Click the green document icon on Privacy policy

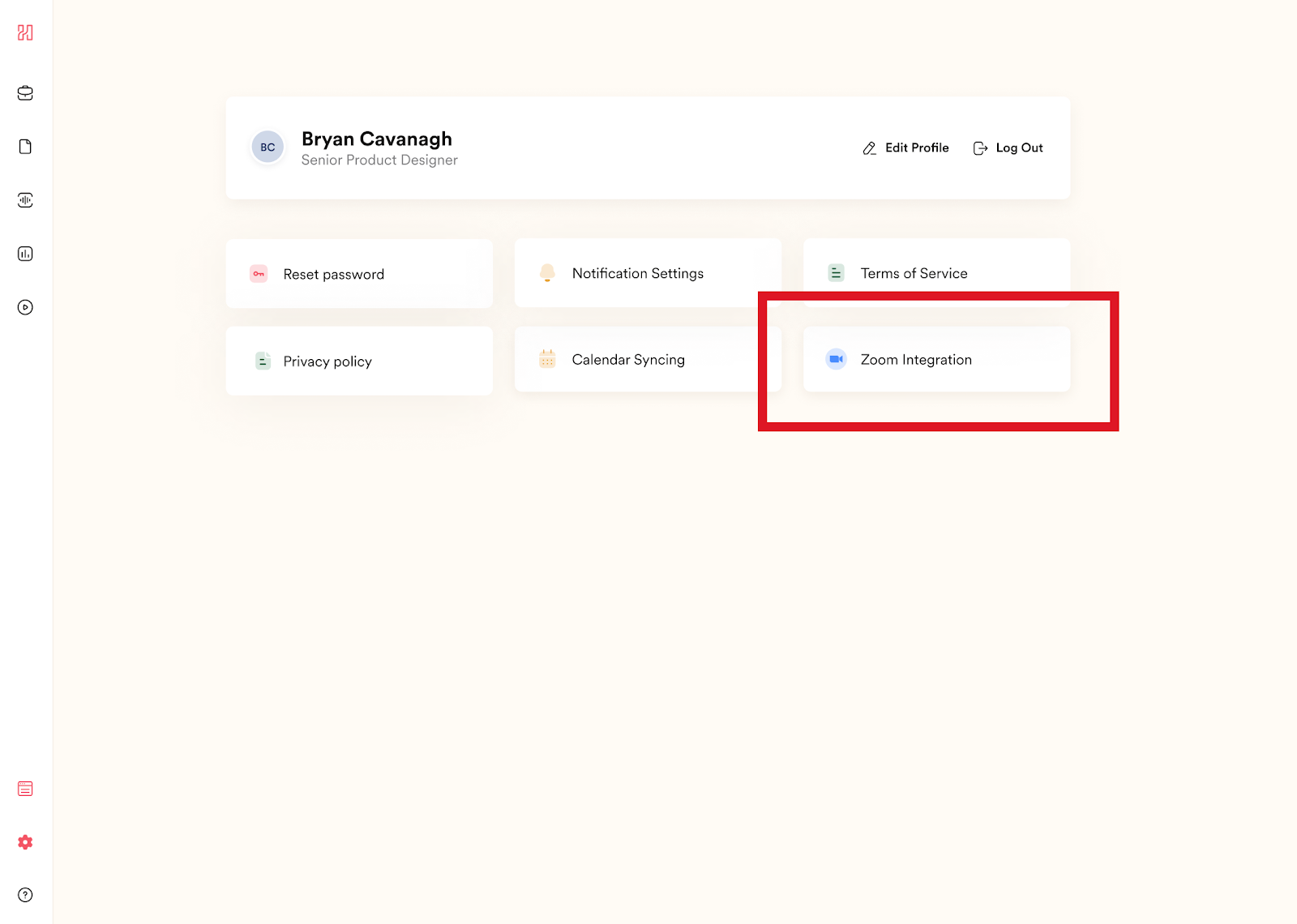pos(263,361)
